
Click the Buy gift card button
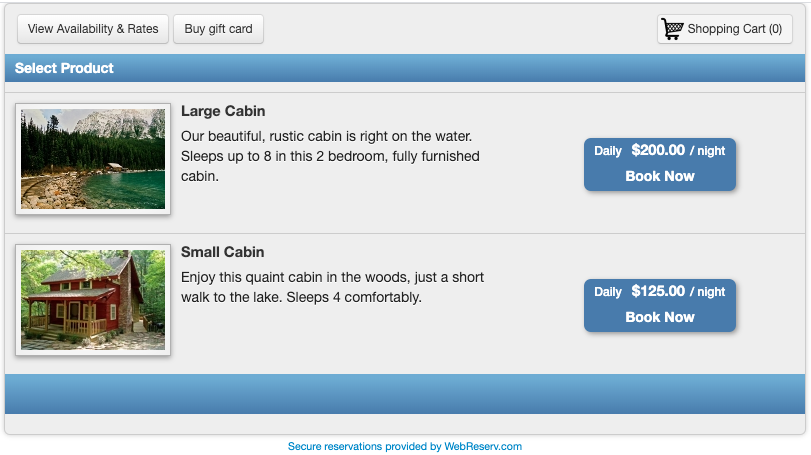click(219, 29)
